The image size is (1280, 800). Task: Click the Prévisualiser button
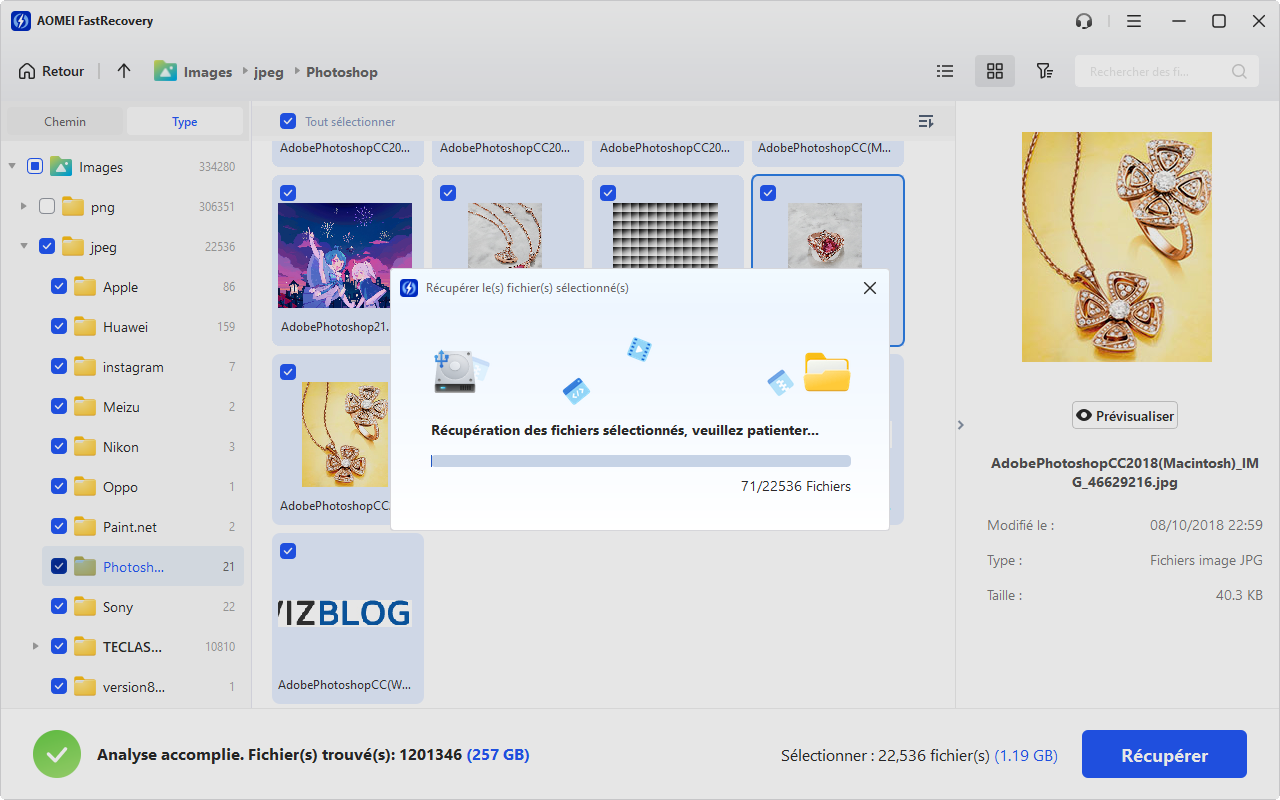pyautogui.click(x=1125, y=416)
